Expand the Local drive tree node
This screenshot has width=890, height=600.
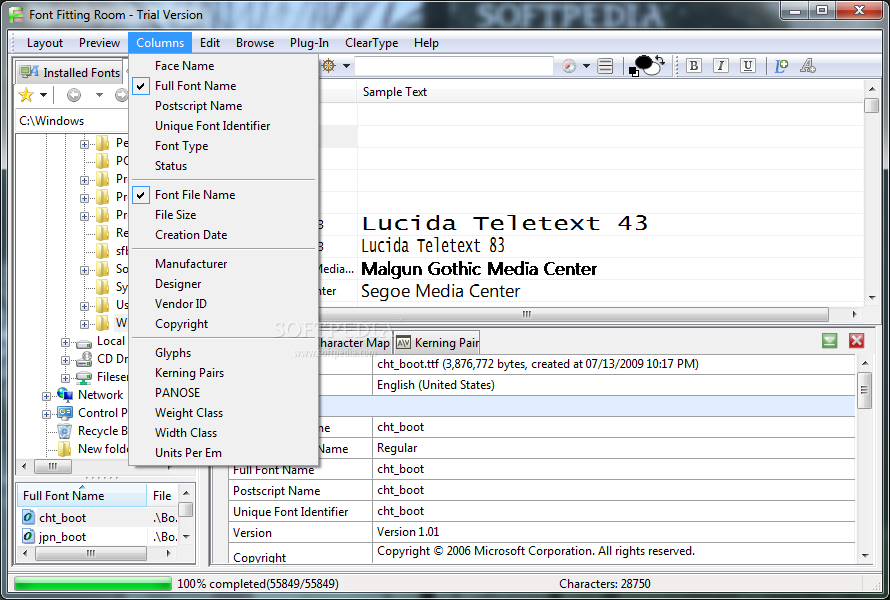(65, 343)
